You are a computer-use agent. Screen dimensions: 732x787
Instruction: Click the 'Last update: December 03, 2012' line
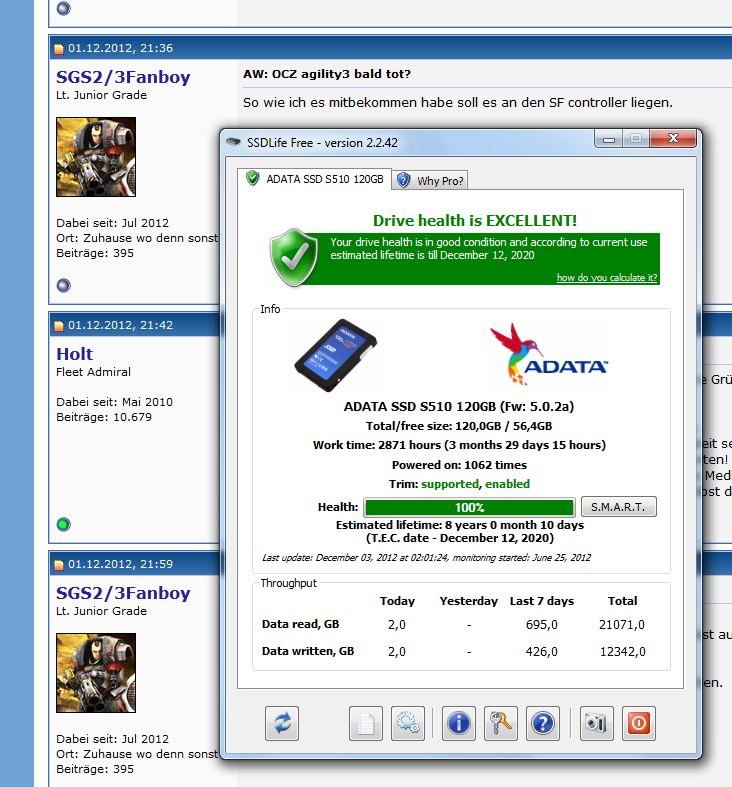click(x=426, y=558)
